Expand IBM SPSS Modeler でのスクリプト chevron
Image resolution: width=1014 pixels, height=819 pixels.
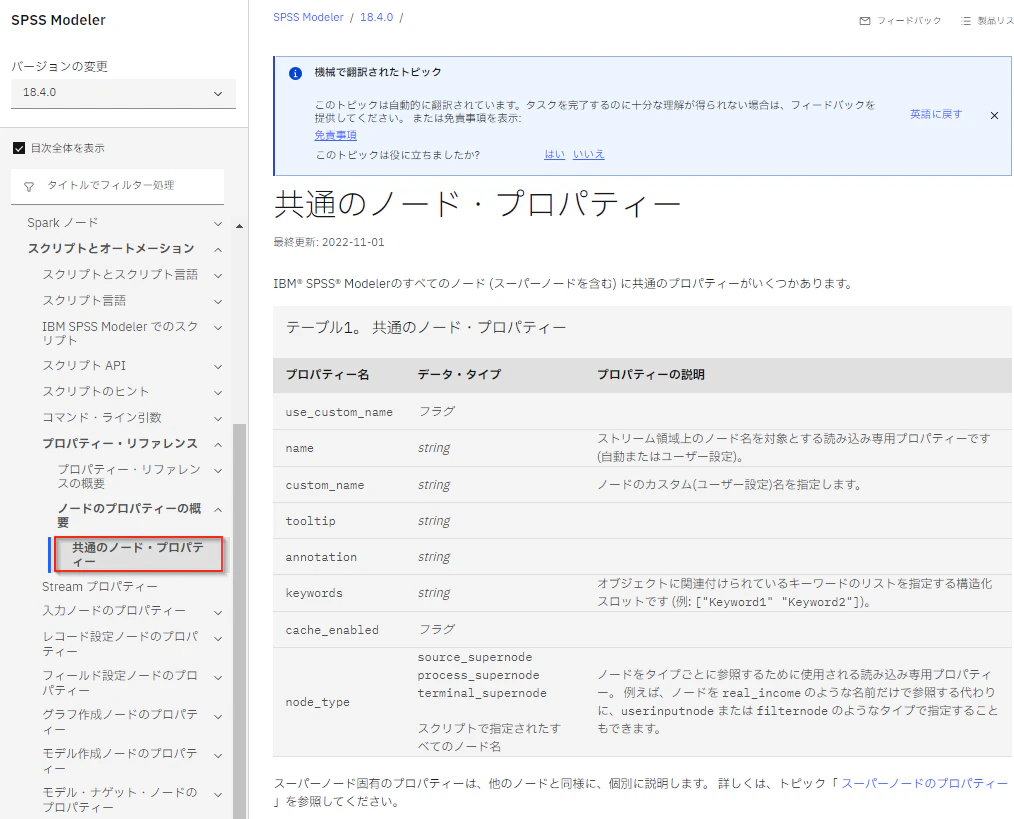point(219,327)
